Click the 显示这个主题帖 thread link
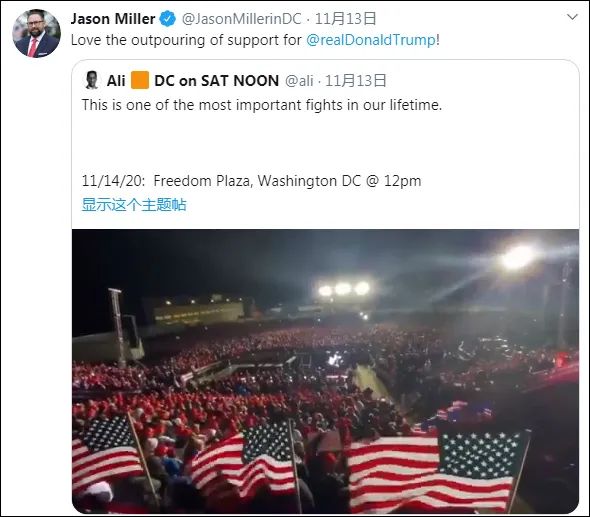Viewport: 590px width, 517px height. pyautogui.click(x=134, y=205)
